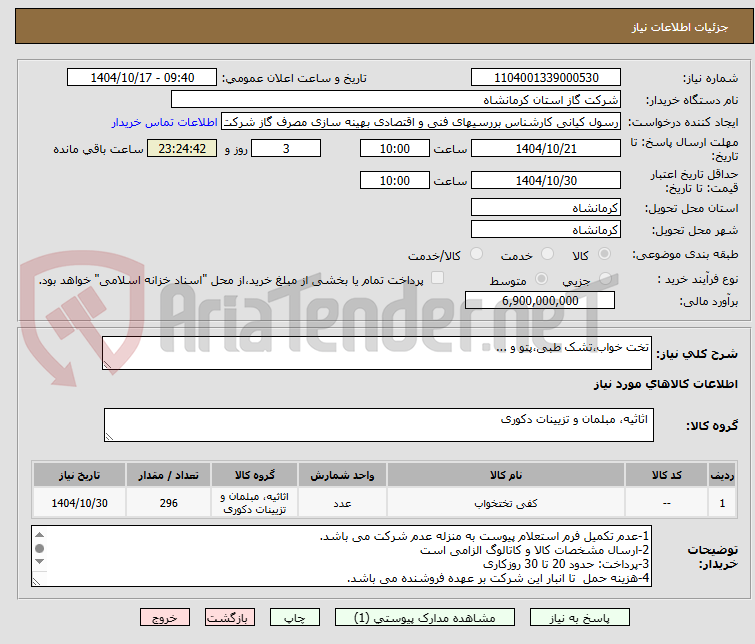Viewport: 755px width, 644px height.
Task: Click the پاسخ به نیاز button
Action: point(580,618)
